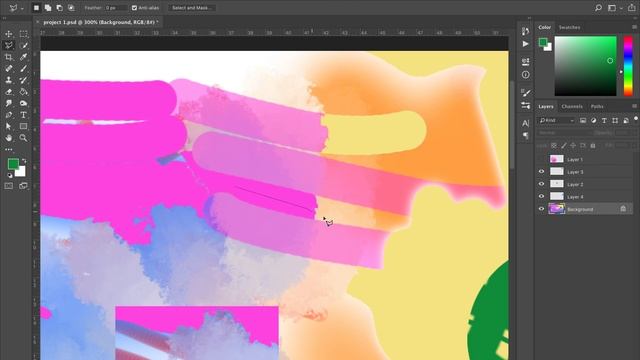Select the Zoom magnifier tool
This screenshot has height=360, width=640.
click(23, 138)
